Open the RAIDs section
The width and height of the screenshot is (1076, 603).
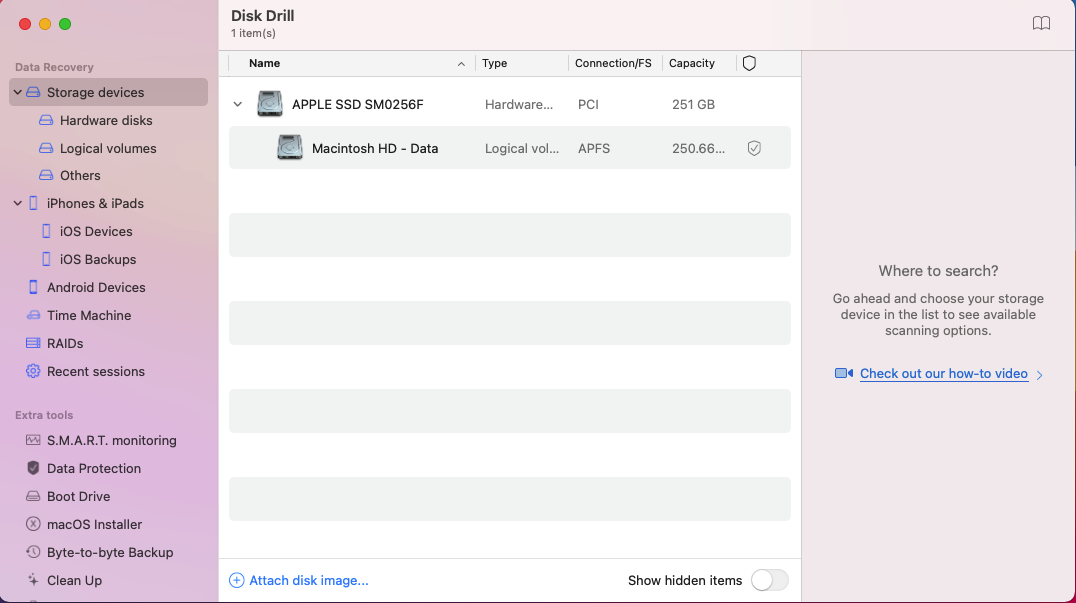click(65, 343)
